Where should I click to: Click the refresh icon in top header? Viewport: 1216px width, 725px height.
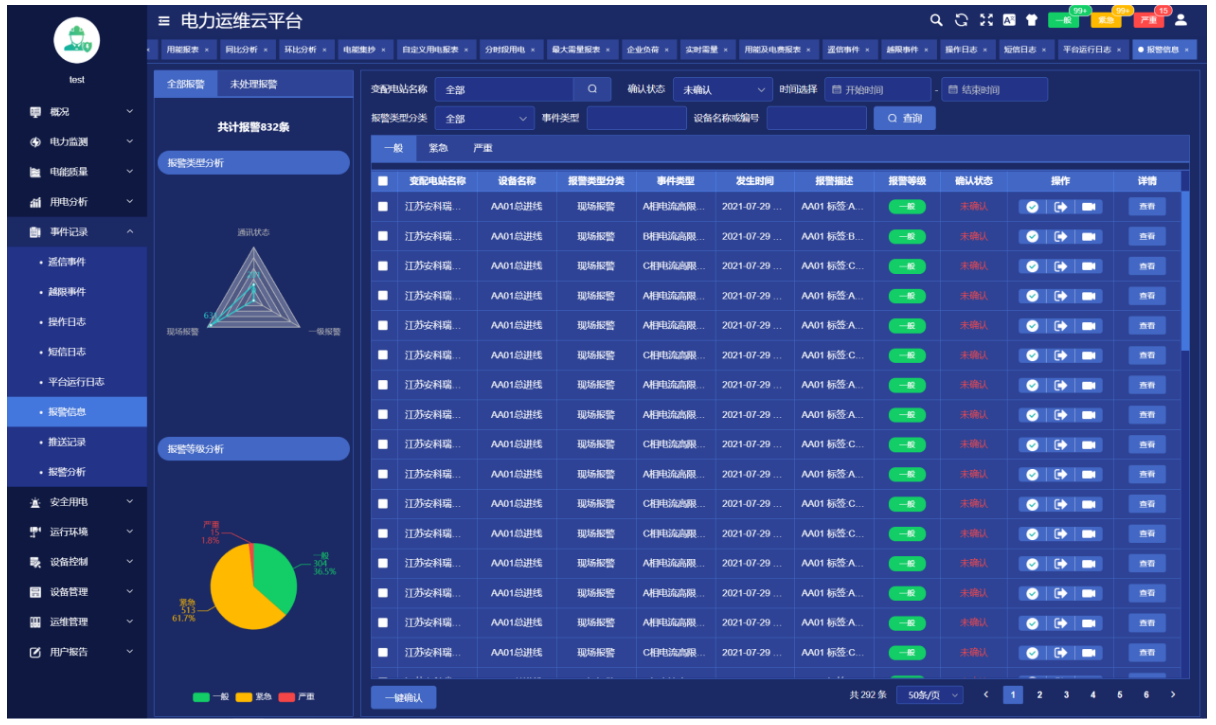pos(961,20)
